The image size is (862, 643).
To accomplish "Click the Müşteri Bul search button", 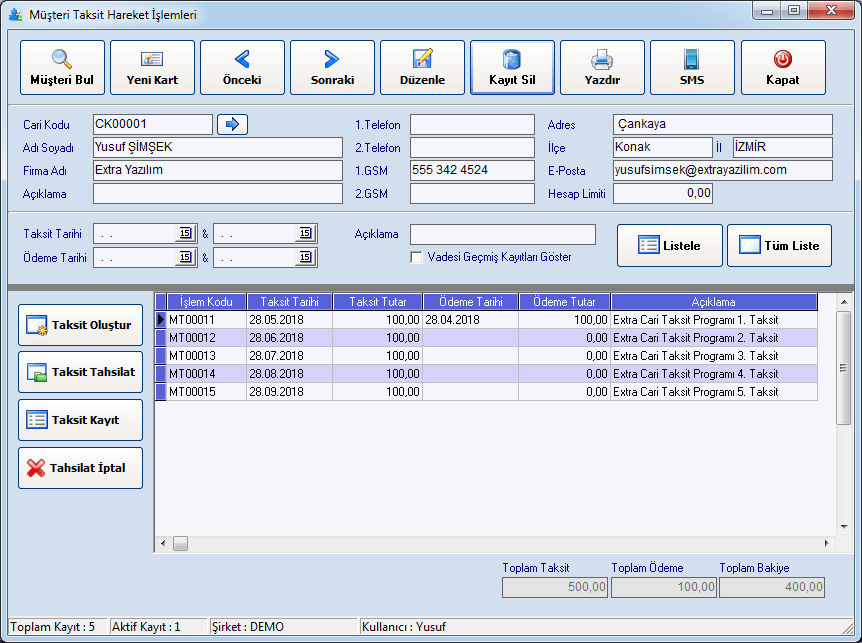I will [62, 68].
